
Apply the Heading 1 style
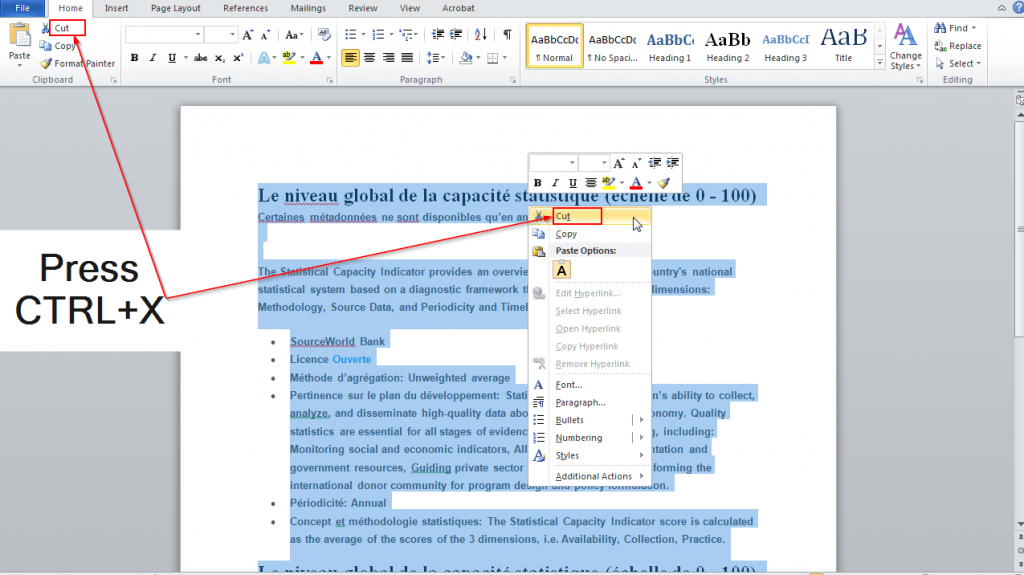670,46
